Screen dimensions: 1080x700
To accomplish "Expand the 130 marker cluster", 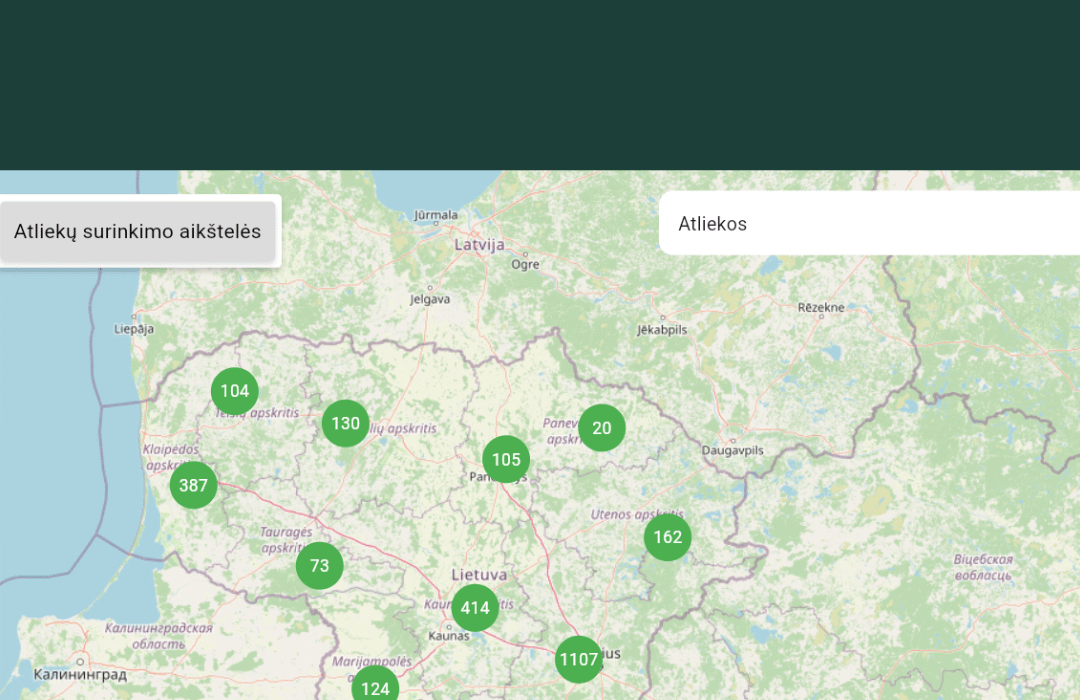I will (x=346, y=423).
